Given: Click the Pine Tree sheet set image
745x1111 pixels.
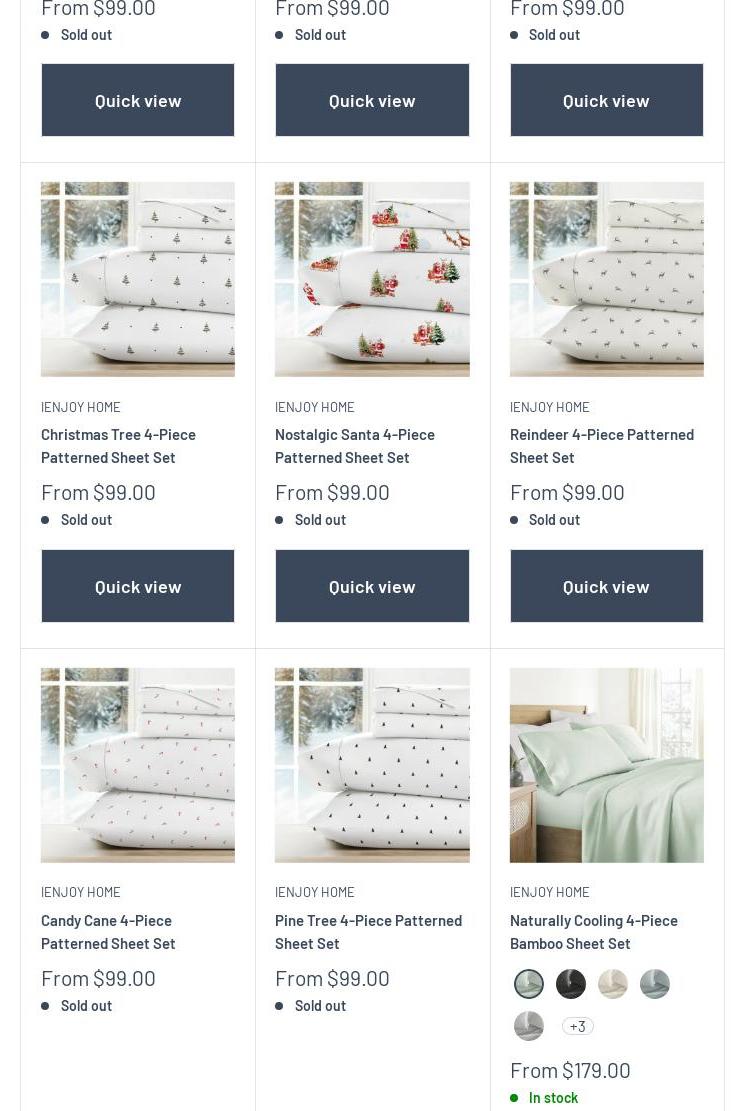Looking at the screenshot, I should pyautogui.click(x=372, y=765).
